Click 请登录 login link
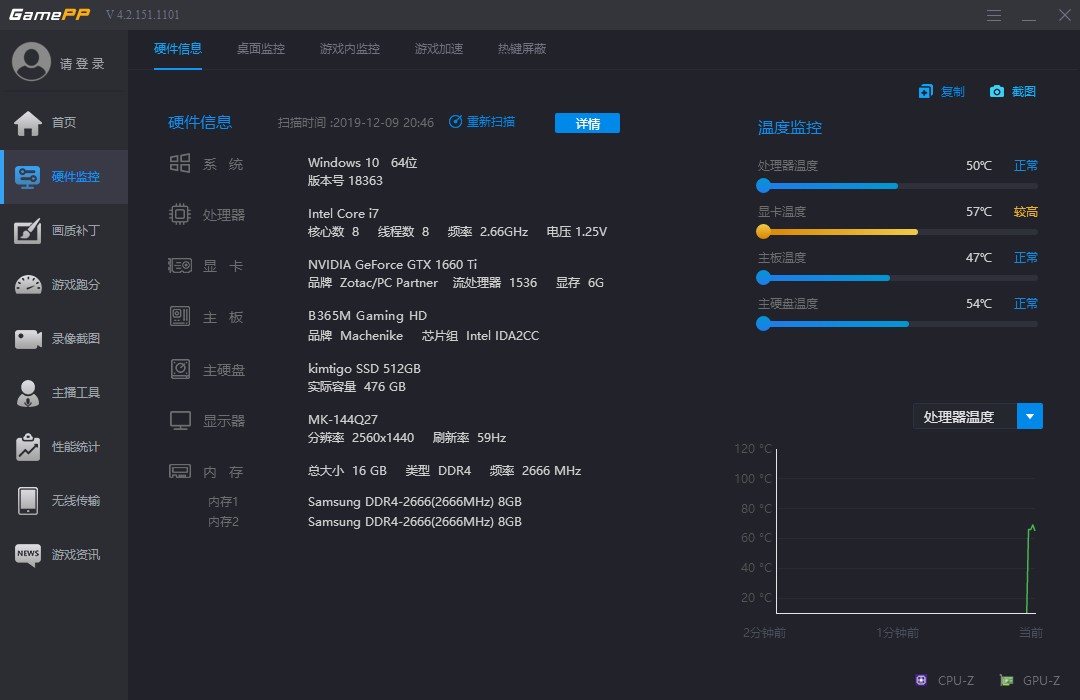 point(82,64)
